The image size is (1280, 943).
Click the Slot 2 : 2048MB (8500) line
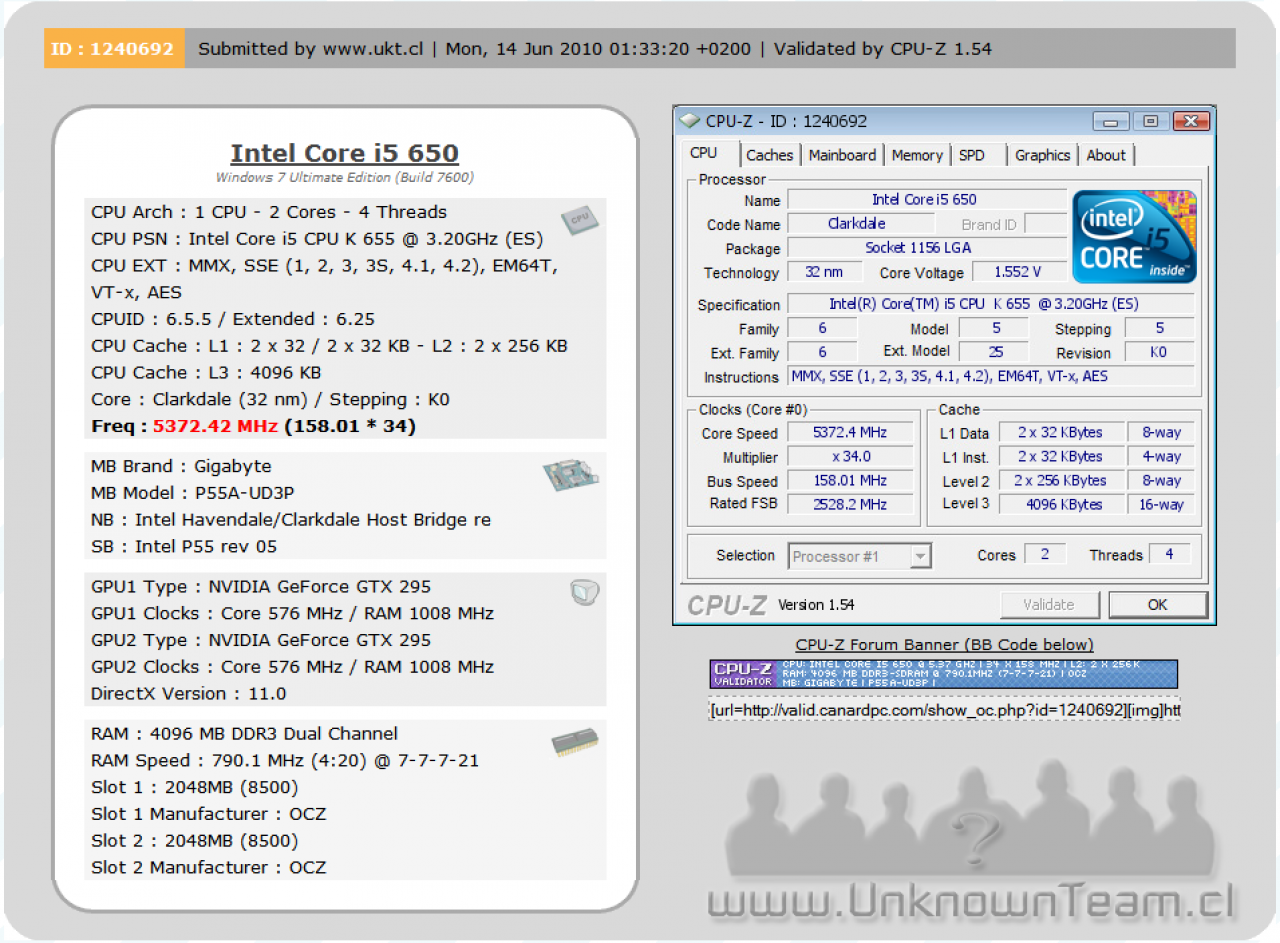click(x=194, y=841)
